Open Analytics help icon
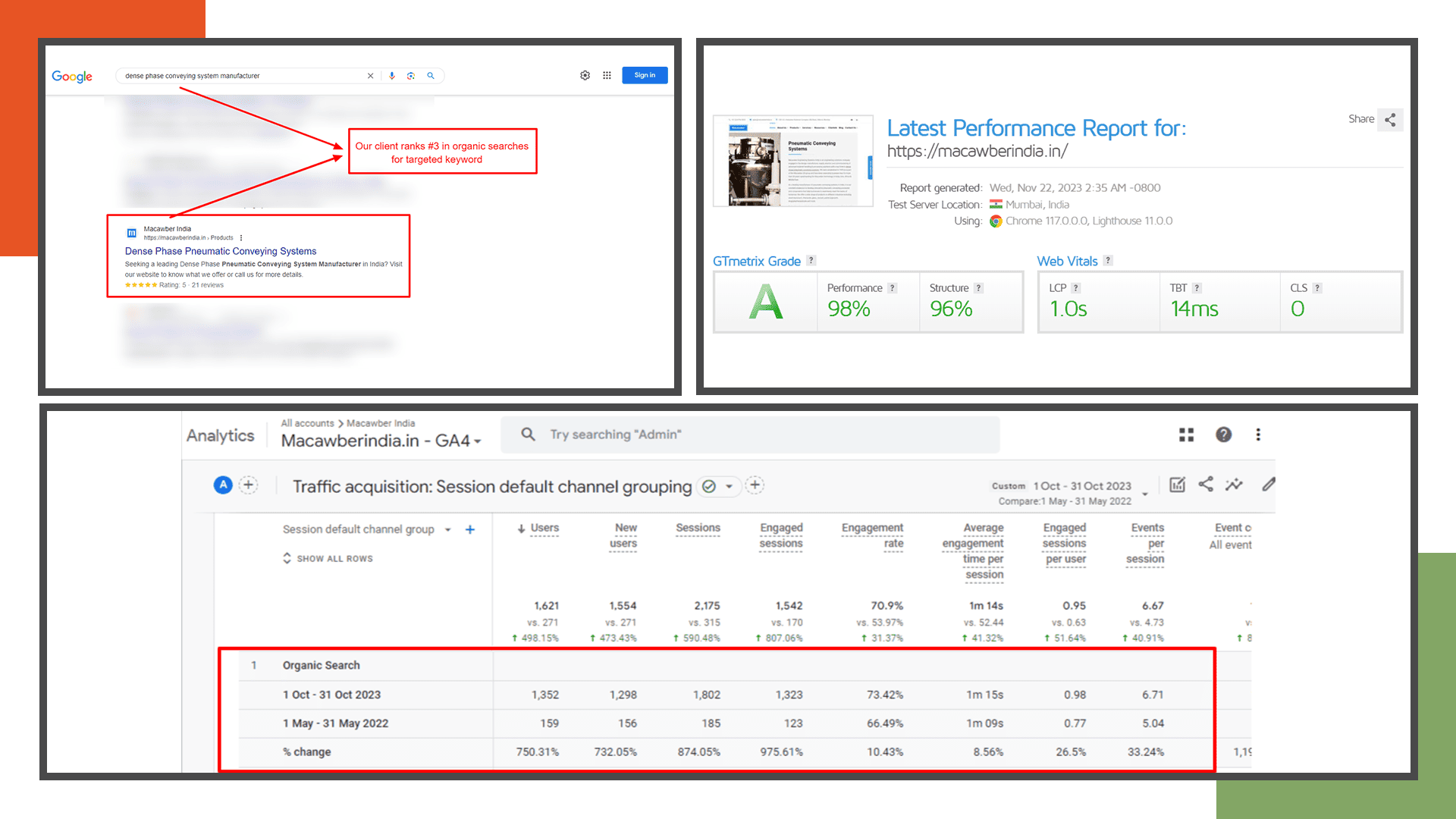 (x=1223, y=435)
